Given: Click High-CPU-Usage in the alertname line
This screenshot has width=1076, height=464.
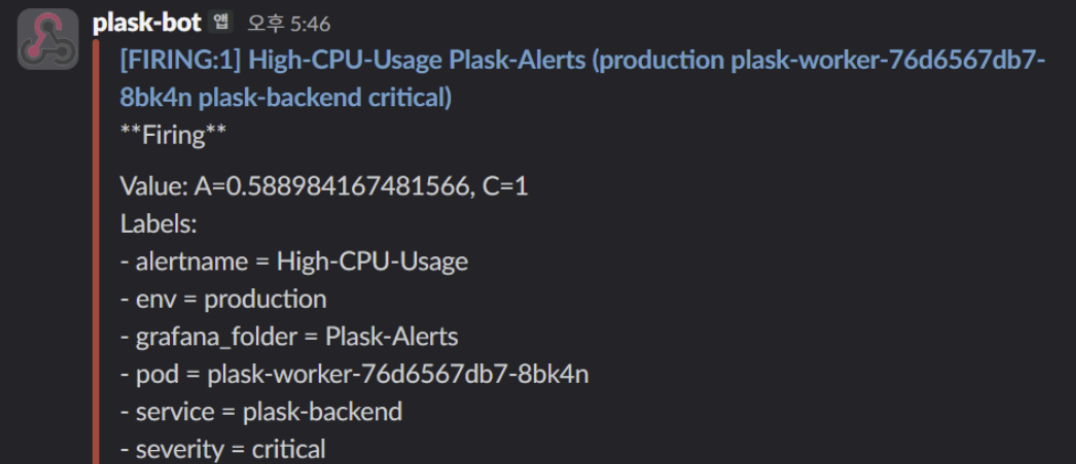Looking at the screenshot, I should [372, 262].
